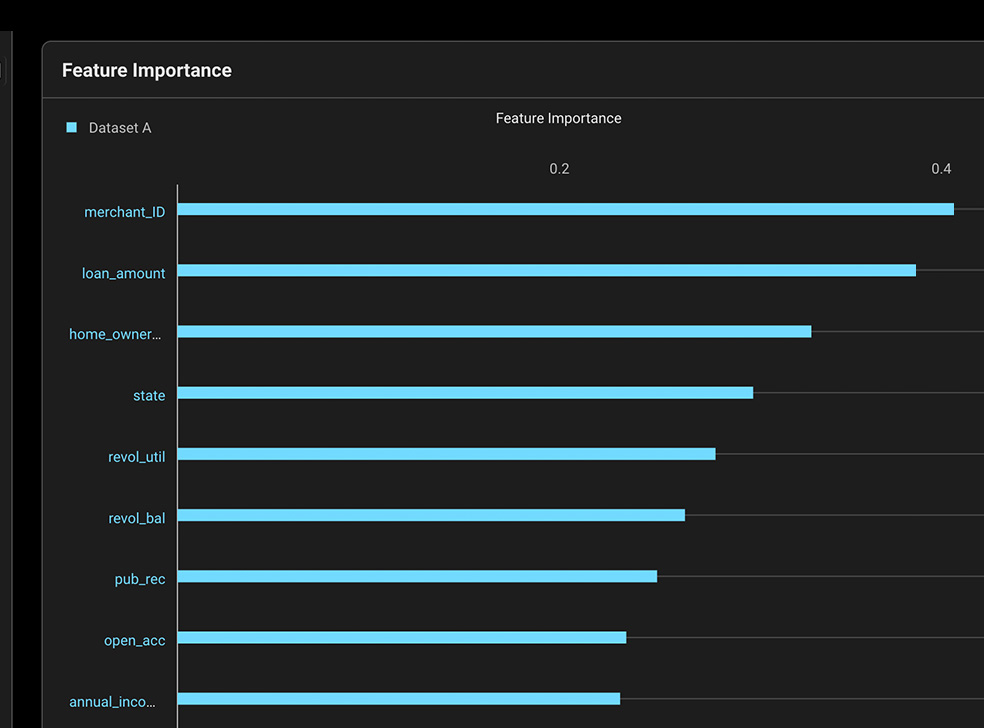The image size is (984, 728).
Task: Click the Dataset A legend color swatch
Action: pos(71,127)
